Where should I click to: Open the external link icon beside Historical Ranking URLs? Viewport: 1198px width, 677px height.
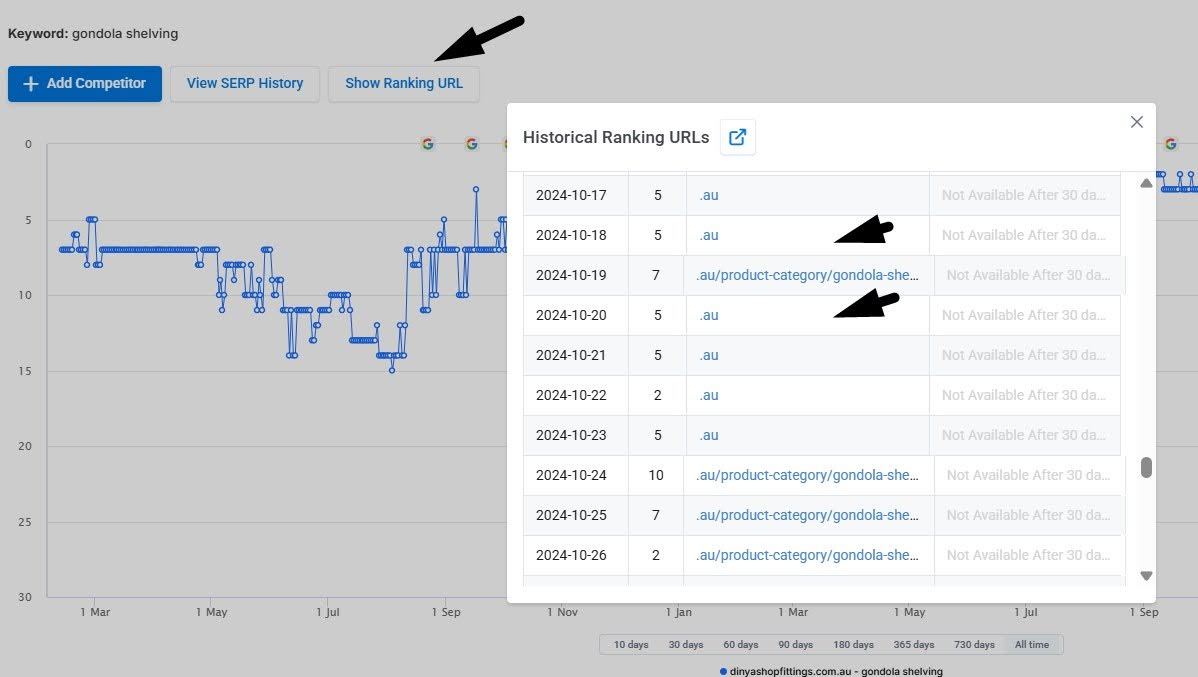[x=737, y=137]
